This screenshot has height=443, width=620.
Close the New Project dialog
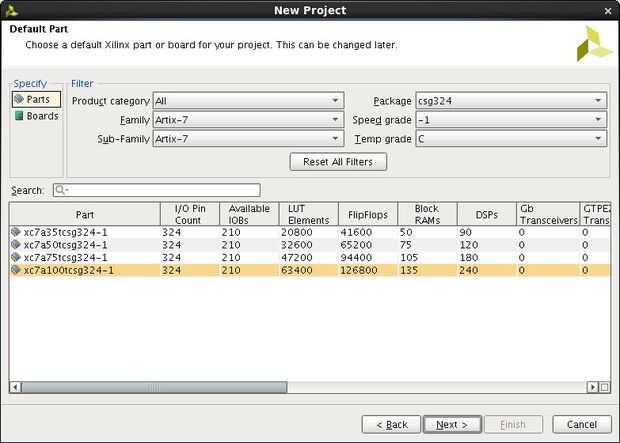point(608,11)
